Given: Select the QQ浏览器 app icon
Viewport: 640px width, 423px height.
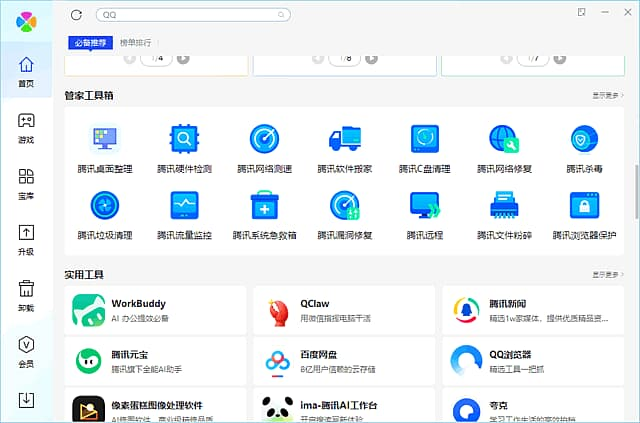Looking at the screenshot, I should pos(466,360).
